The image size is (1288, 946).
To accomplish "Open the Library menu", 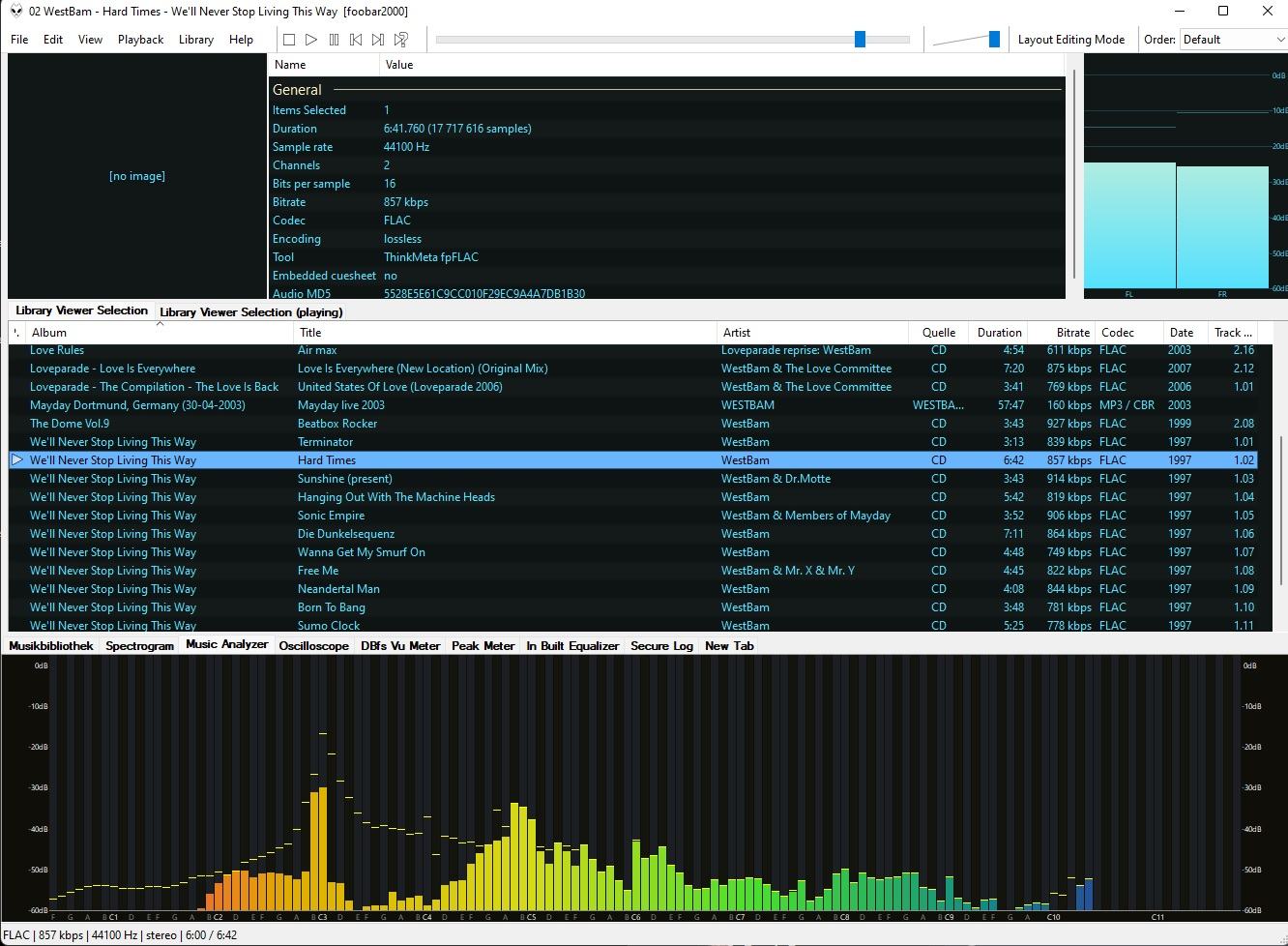I will coord(196,40).
